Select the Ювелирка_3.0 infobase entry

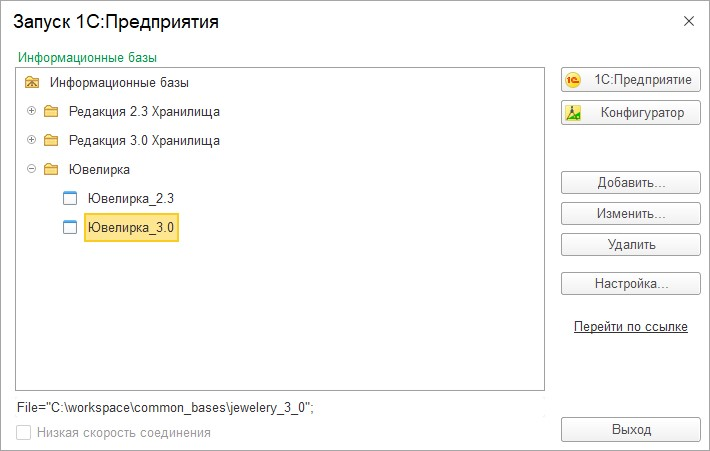click(131, 227)
